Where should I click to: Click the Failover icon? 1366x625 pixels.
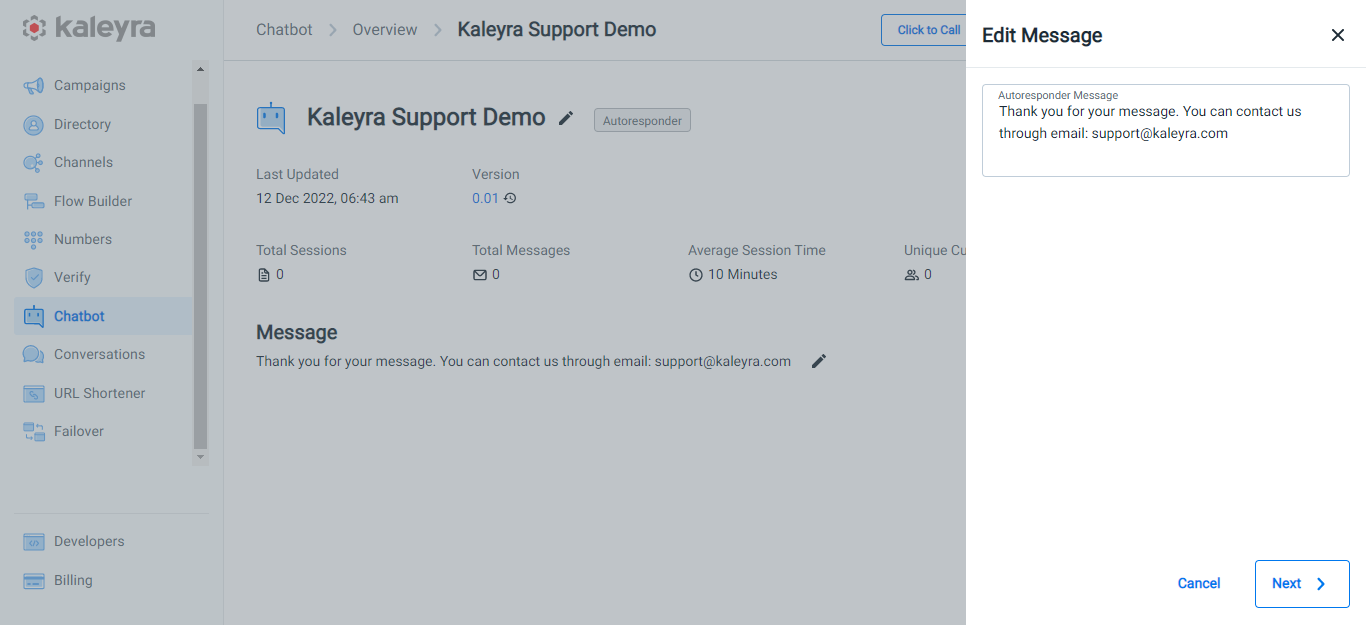(34, 432)
